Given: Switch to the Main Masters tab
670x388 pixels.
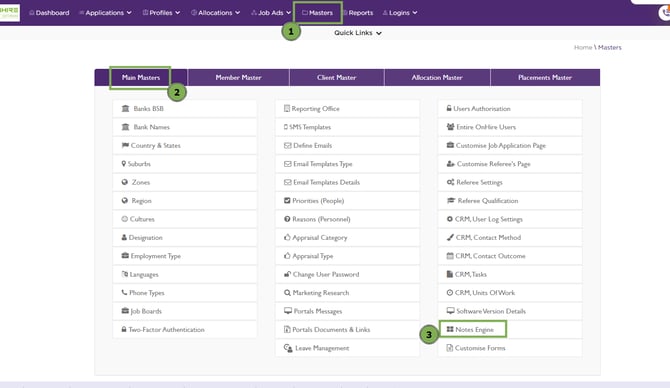Looking at the screenshot, I should coord(141,77).
